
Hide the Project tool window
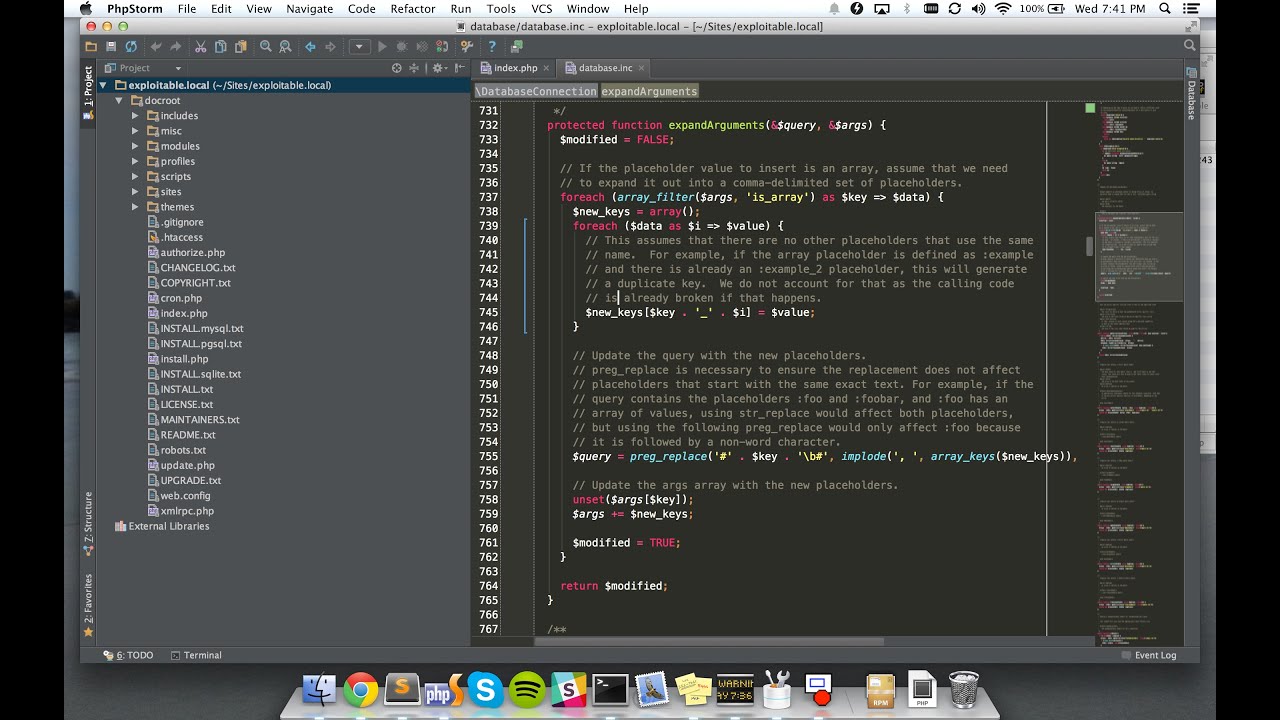459,68
